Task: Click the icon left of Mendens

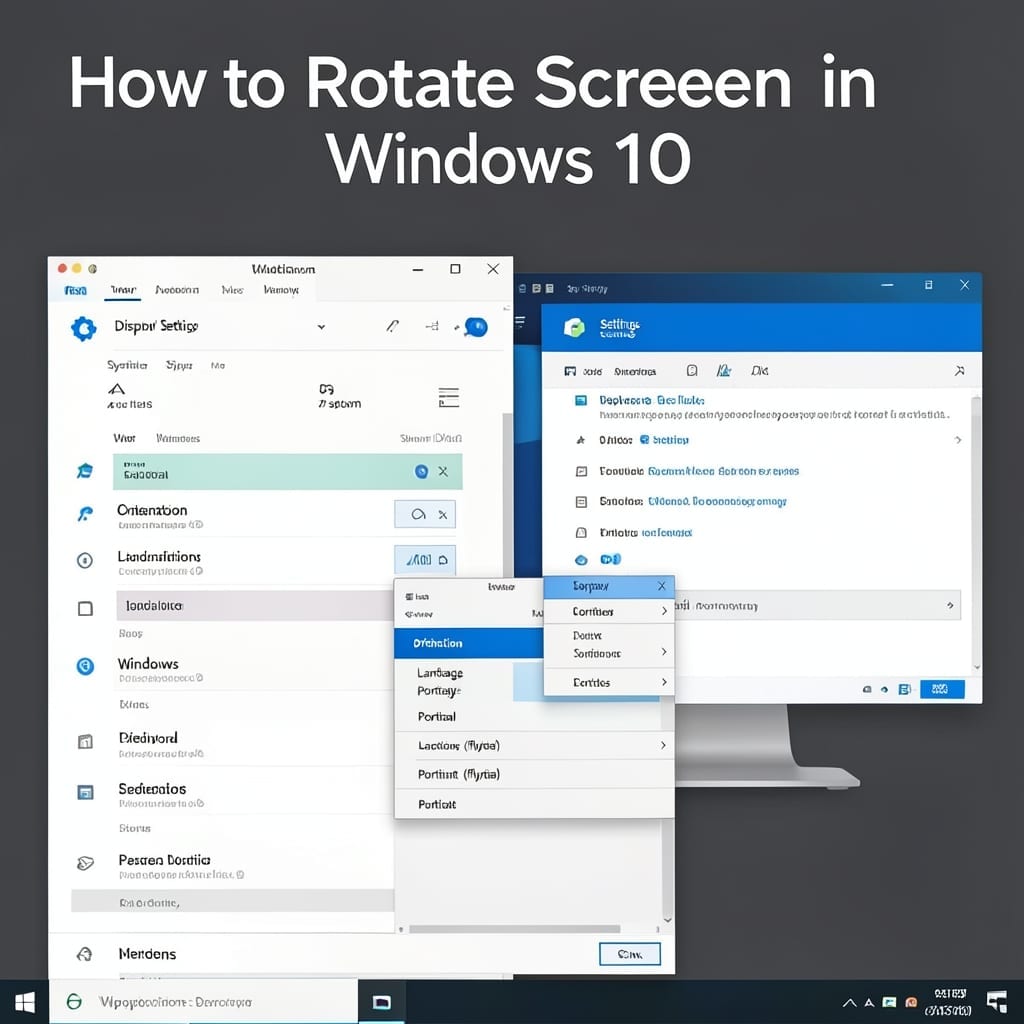Action: click(85, 954)
